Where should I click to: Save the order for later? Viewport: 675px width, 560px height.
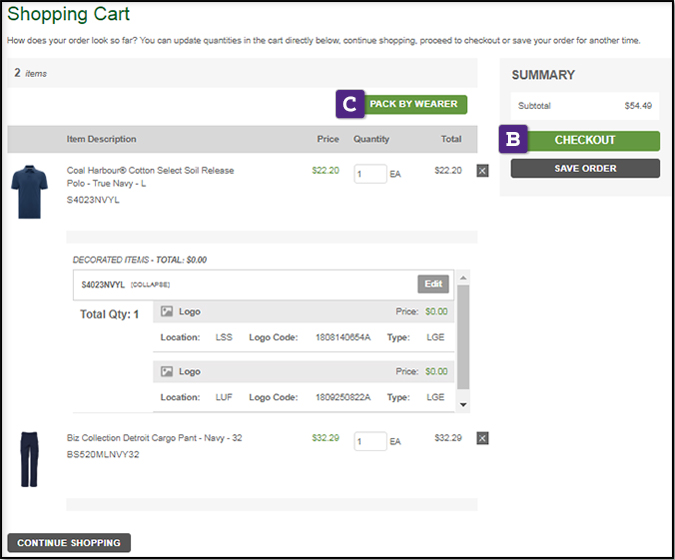point(585,168)
